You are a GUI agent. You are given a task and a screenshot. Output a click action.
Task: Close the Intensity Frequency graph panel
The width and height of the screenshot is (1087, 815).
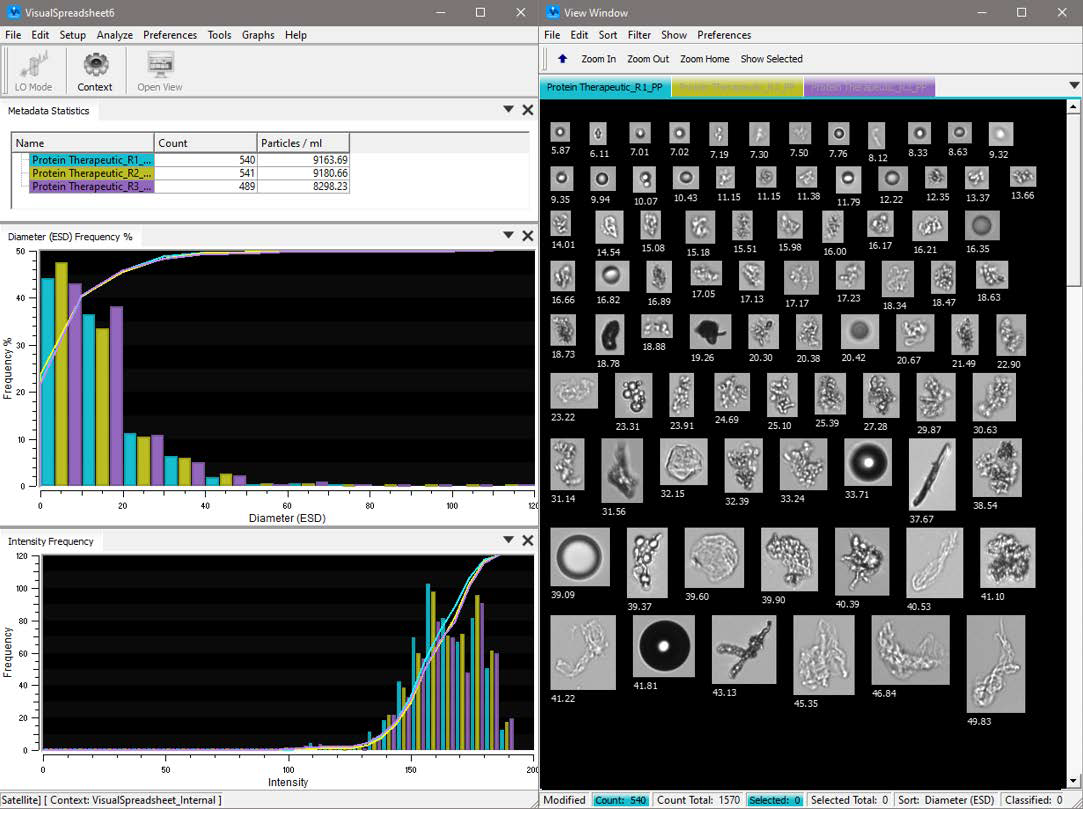528,540
